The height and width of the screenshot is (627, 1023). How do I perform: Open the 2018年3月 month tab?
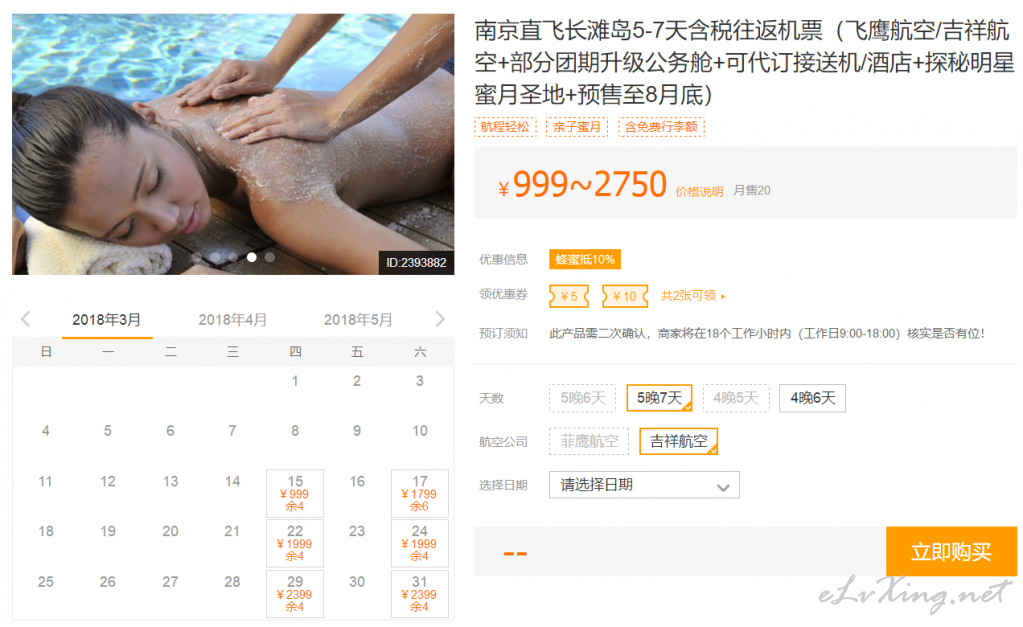(x=106, y=320)
